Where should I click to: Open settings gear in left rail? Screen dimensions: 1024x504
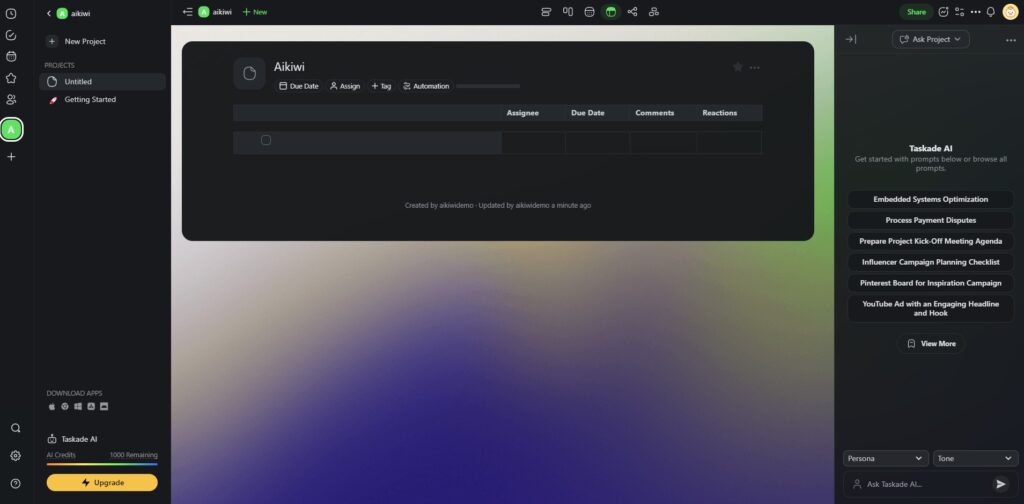[x=15, y=456]
